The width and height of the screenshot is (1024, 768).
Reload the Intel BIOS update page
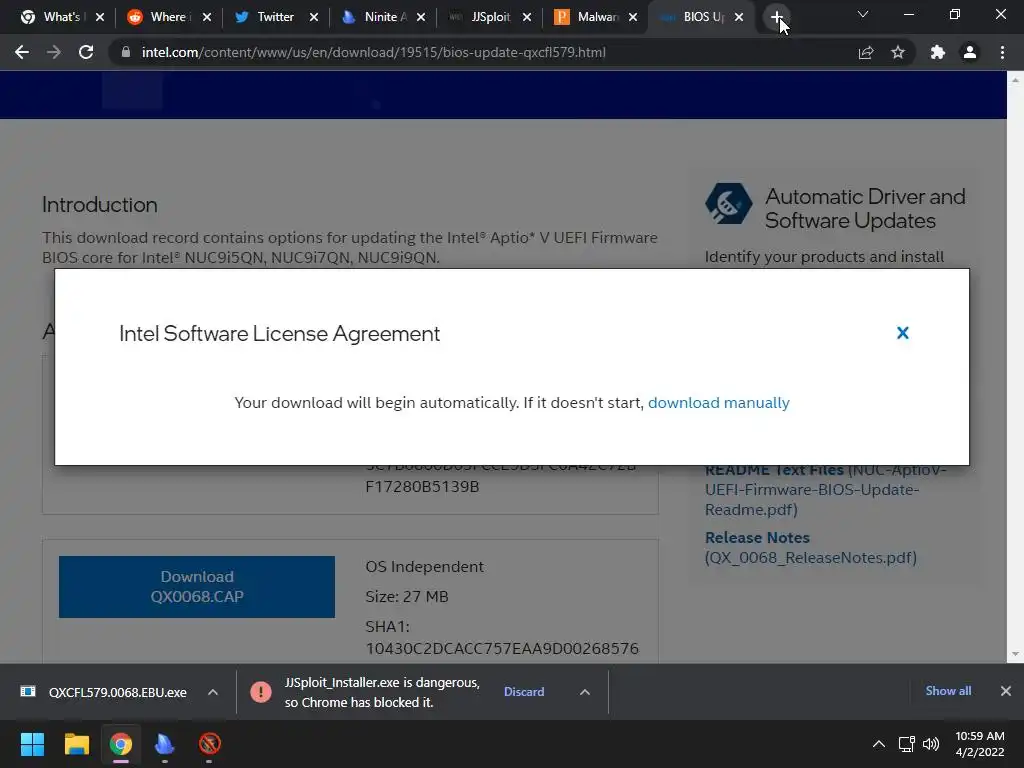pyautogui.click(x=86, y=52)
